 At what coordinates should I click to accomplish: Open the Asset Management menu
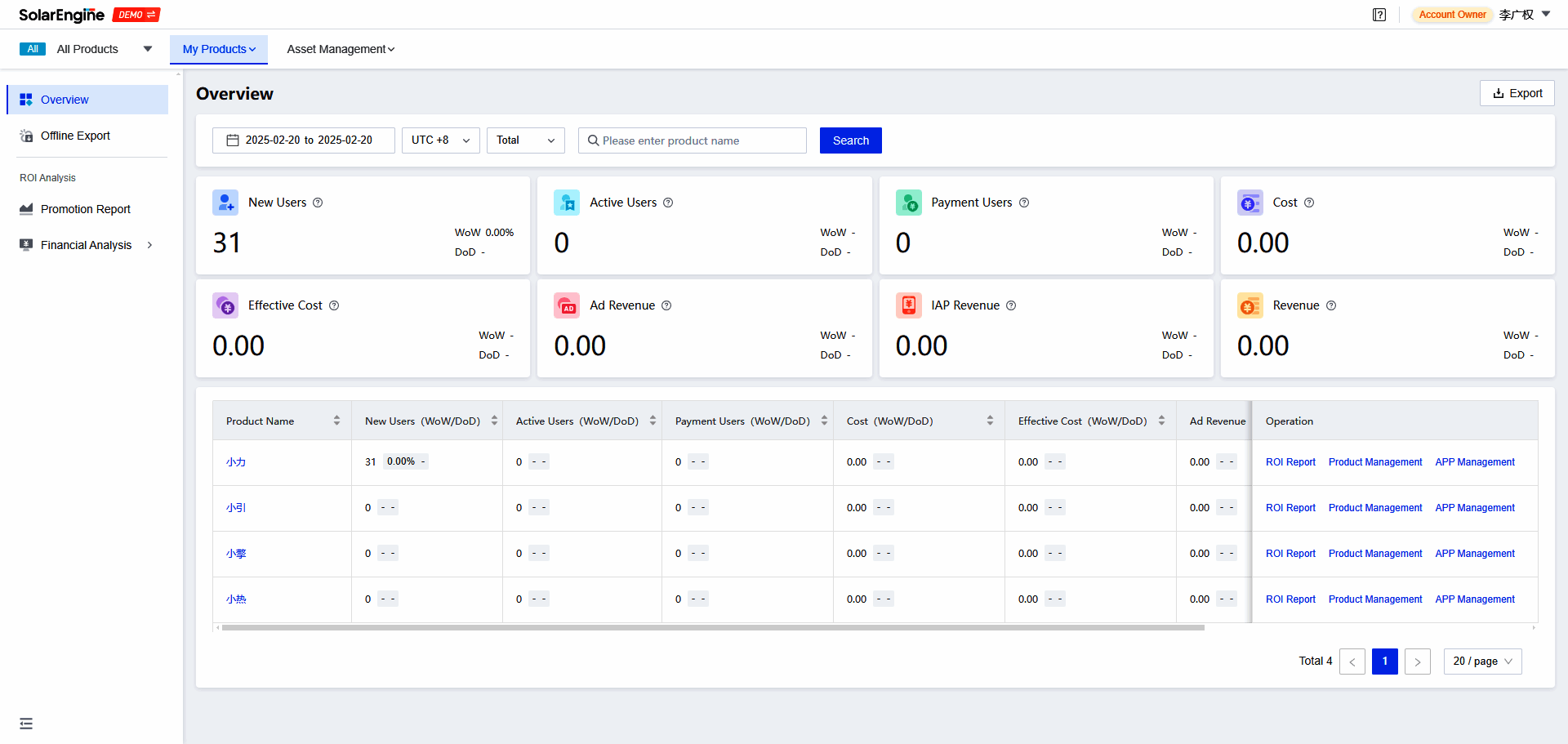coord(341,49)
